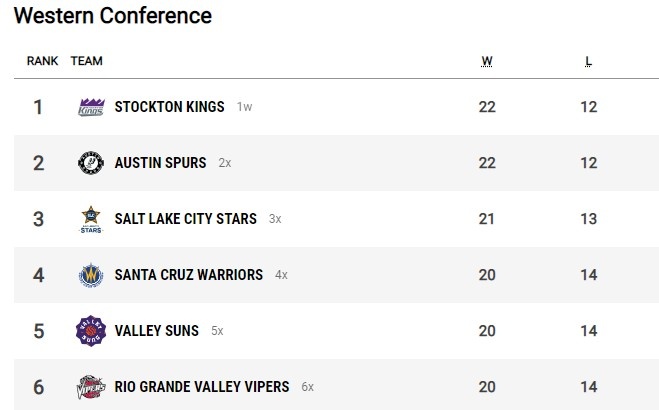This screenshot has width=659, height=410.
Task: Click the Salt Lake City Stars logo
Action: 91,219
